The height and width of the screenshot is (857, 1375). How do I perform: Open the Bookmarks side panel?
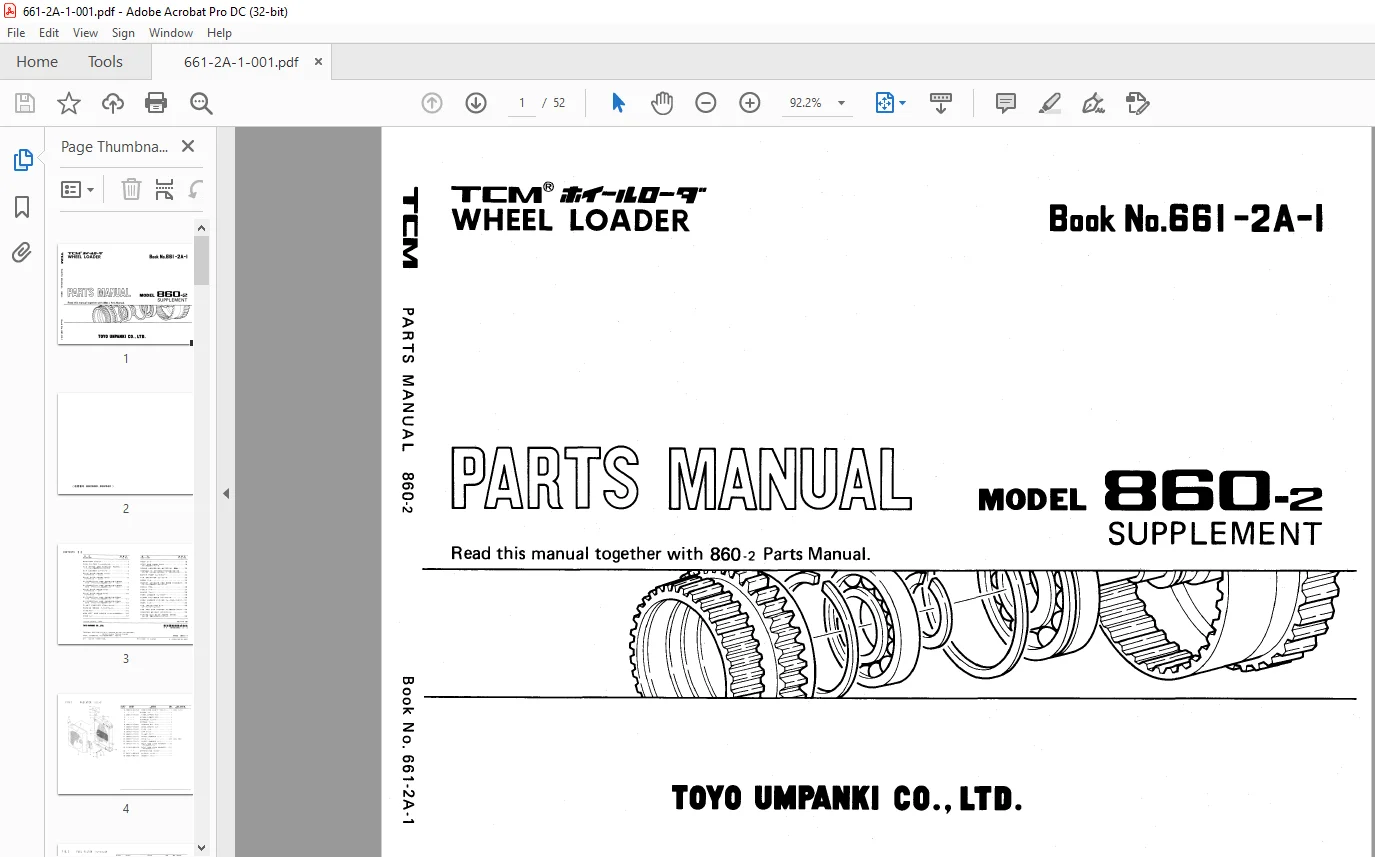pyautogui.click(x=22, y=207)
